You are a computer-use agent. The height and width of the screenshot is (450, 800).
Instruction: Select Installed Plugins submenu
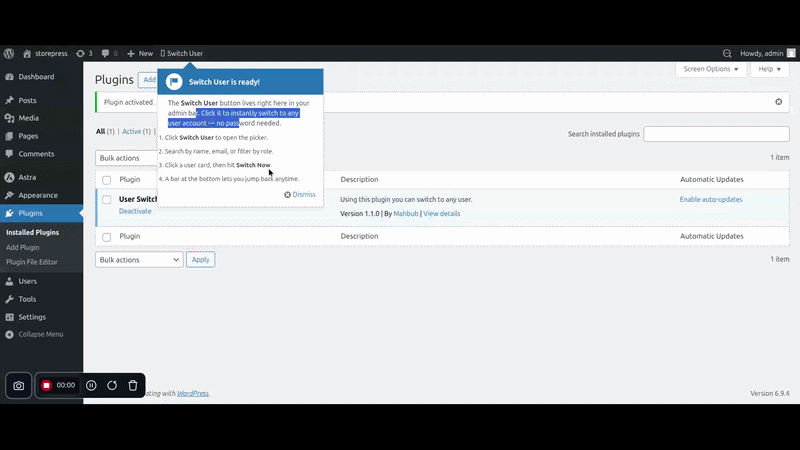click(x=33, y=232)
